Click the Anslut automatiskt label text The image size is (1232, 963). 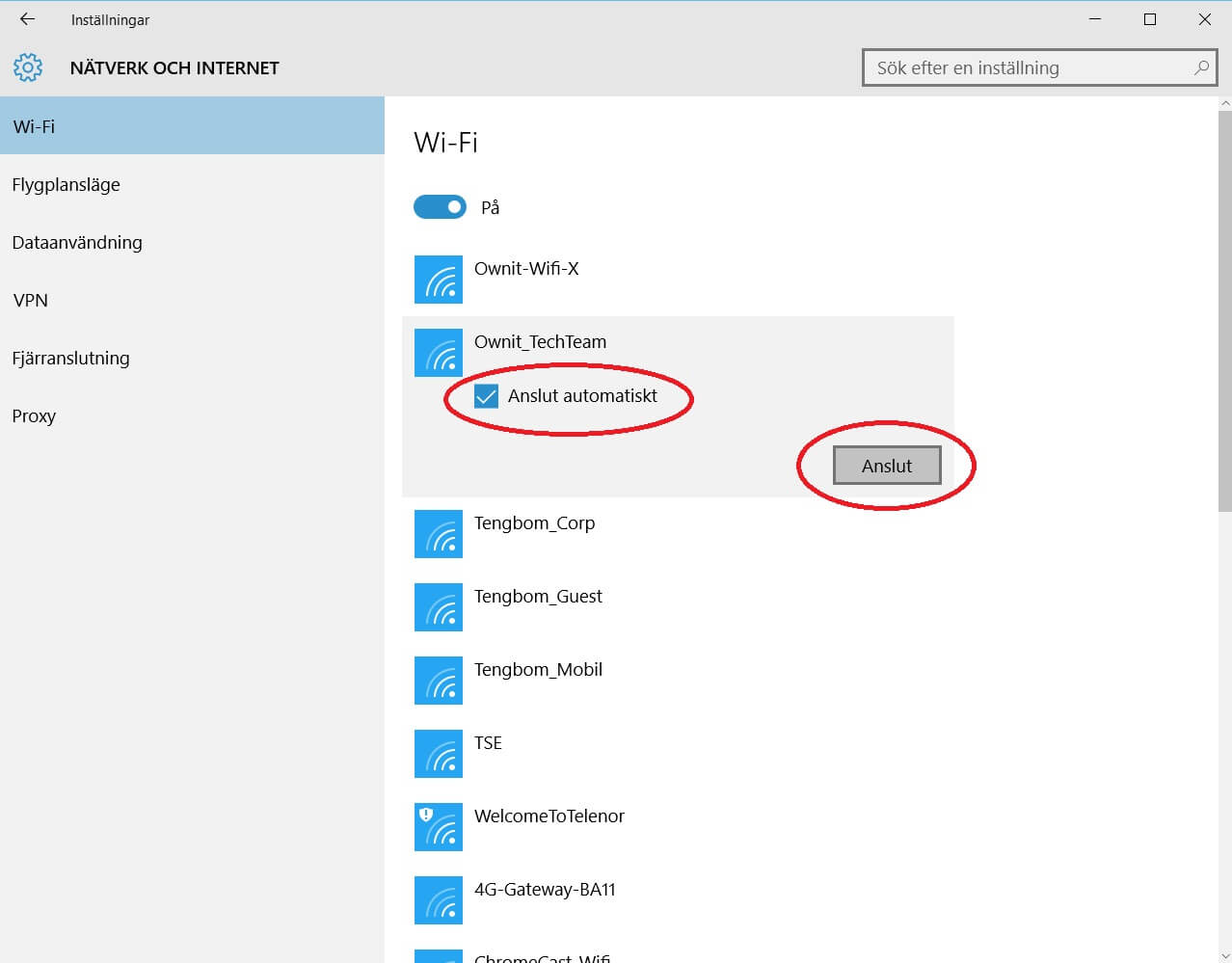(x=582, y=395)
